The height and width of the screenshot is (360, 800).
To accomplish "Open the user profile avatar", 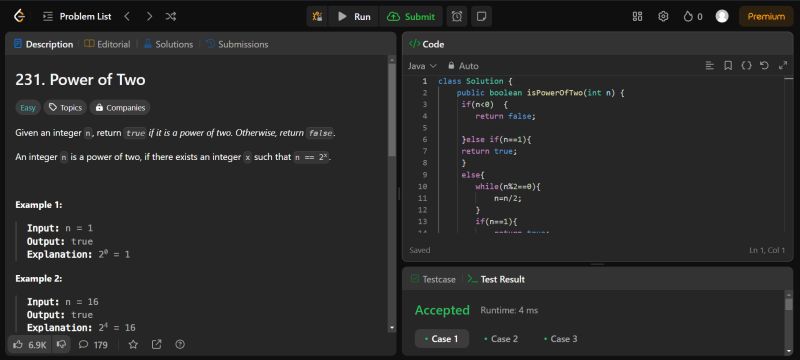I will pos(722,16).
